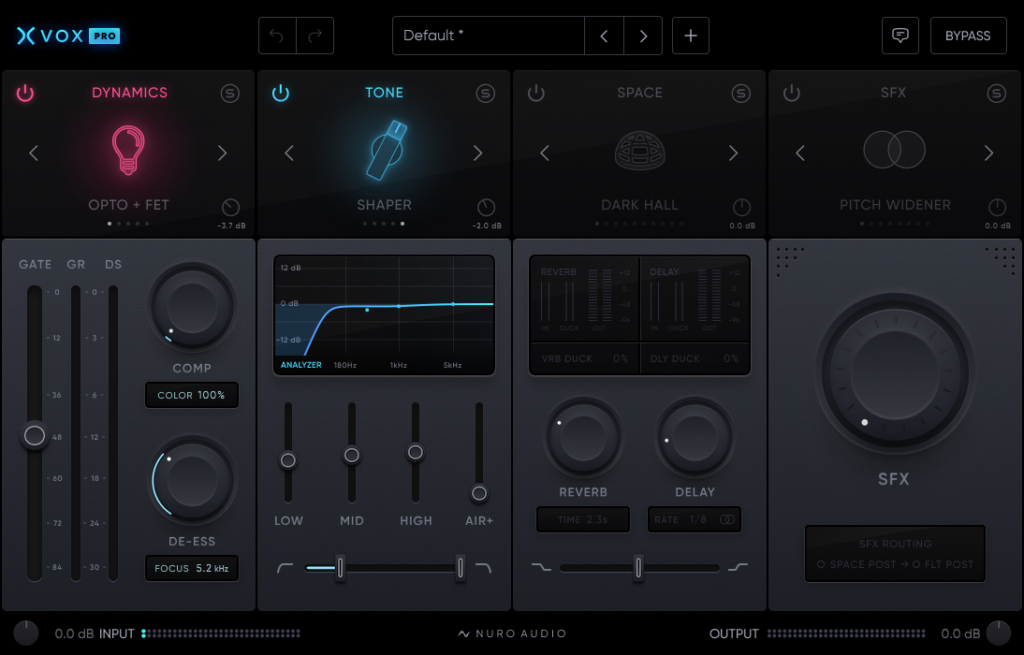This screenshot has height=655, width=1024.
Task: Click the Pitch Widener overlapping circles icon
Action: point(894,151)
